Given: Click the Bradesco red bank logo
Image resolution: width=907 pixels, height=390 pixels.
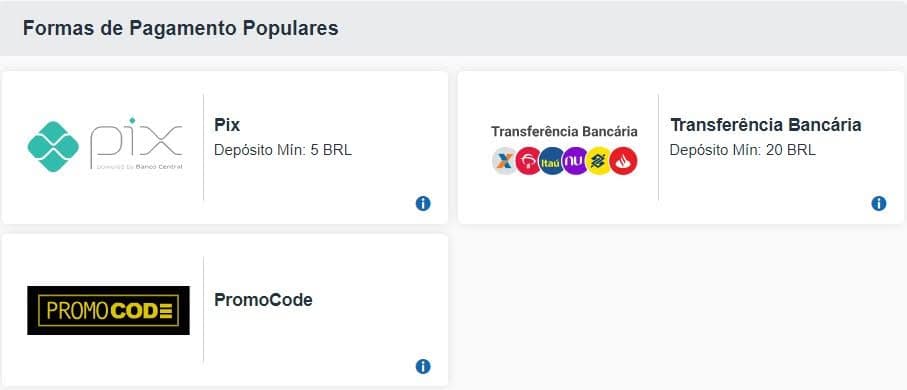Looking at the screenshot, I should (x=528, y=161).
